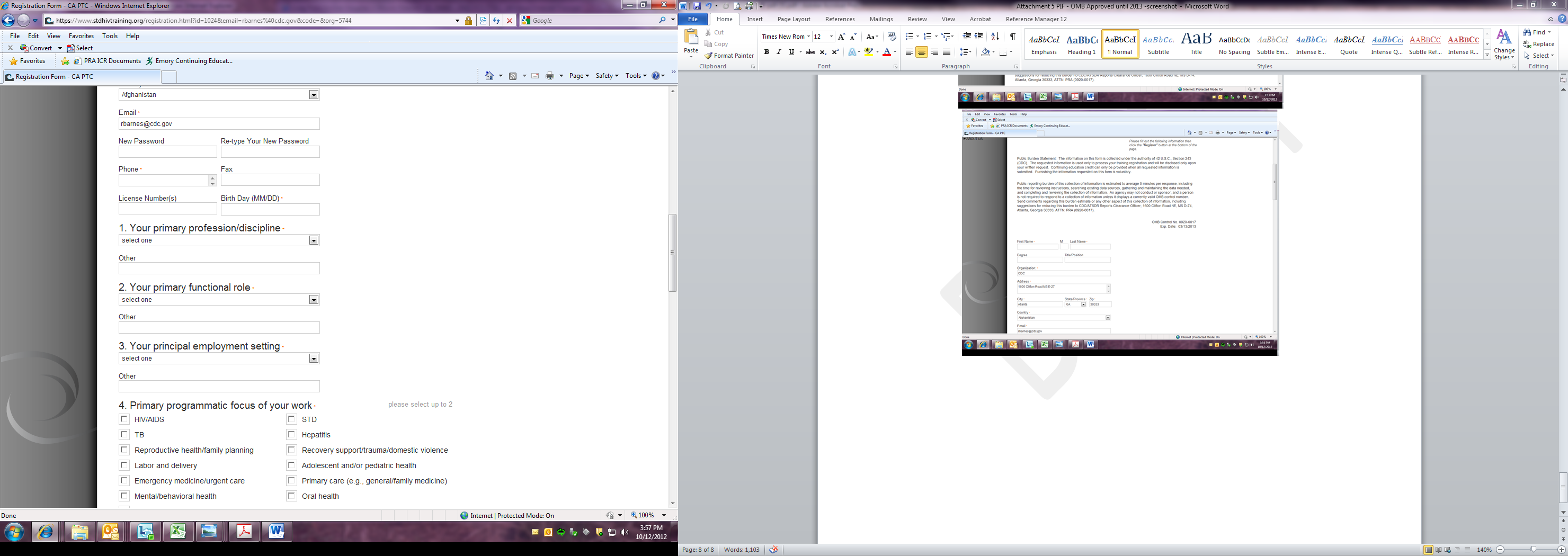The width and height of the screenshot is (1568, 556).
Task: Select the Format Painter tool
Action: 728,56
